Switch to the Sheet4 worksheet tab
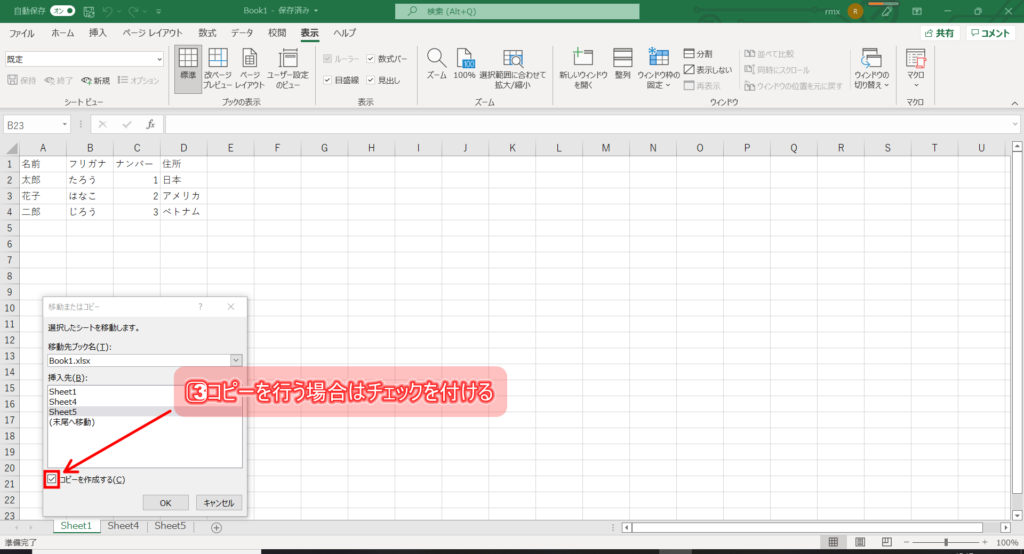Viewport: 1024px width, 554px height. (123, 526)
